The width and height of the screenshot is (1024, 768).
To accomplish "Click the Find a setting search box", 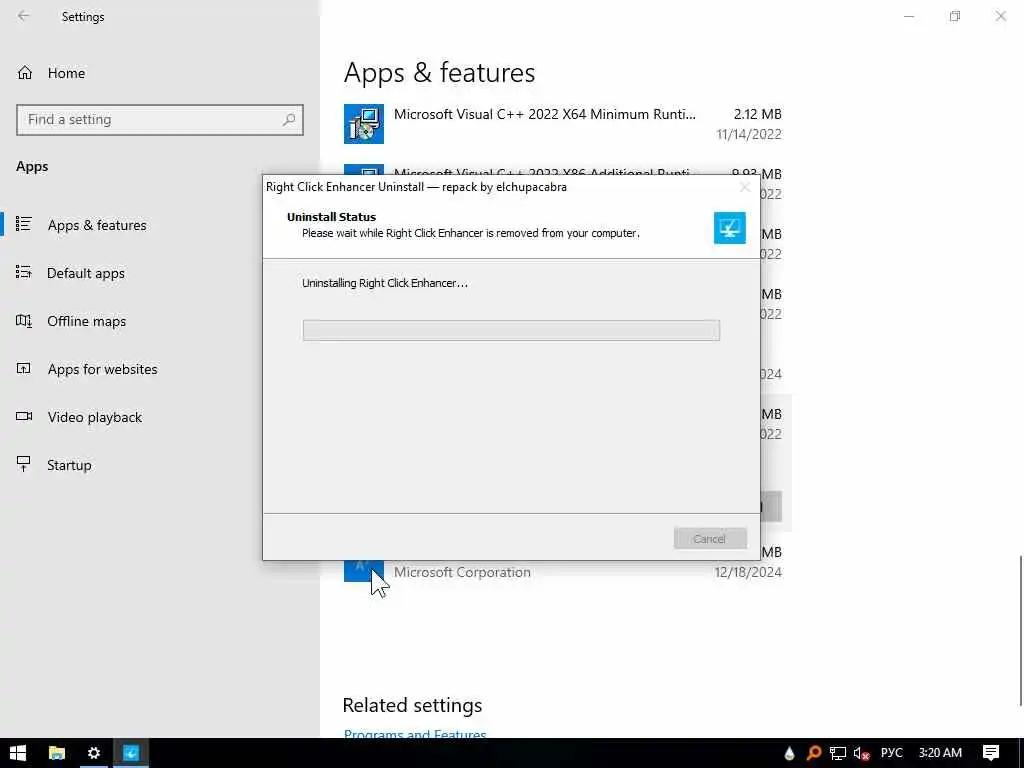I will (x=160, y=120).
